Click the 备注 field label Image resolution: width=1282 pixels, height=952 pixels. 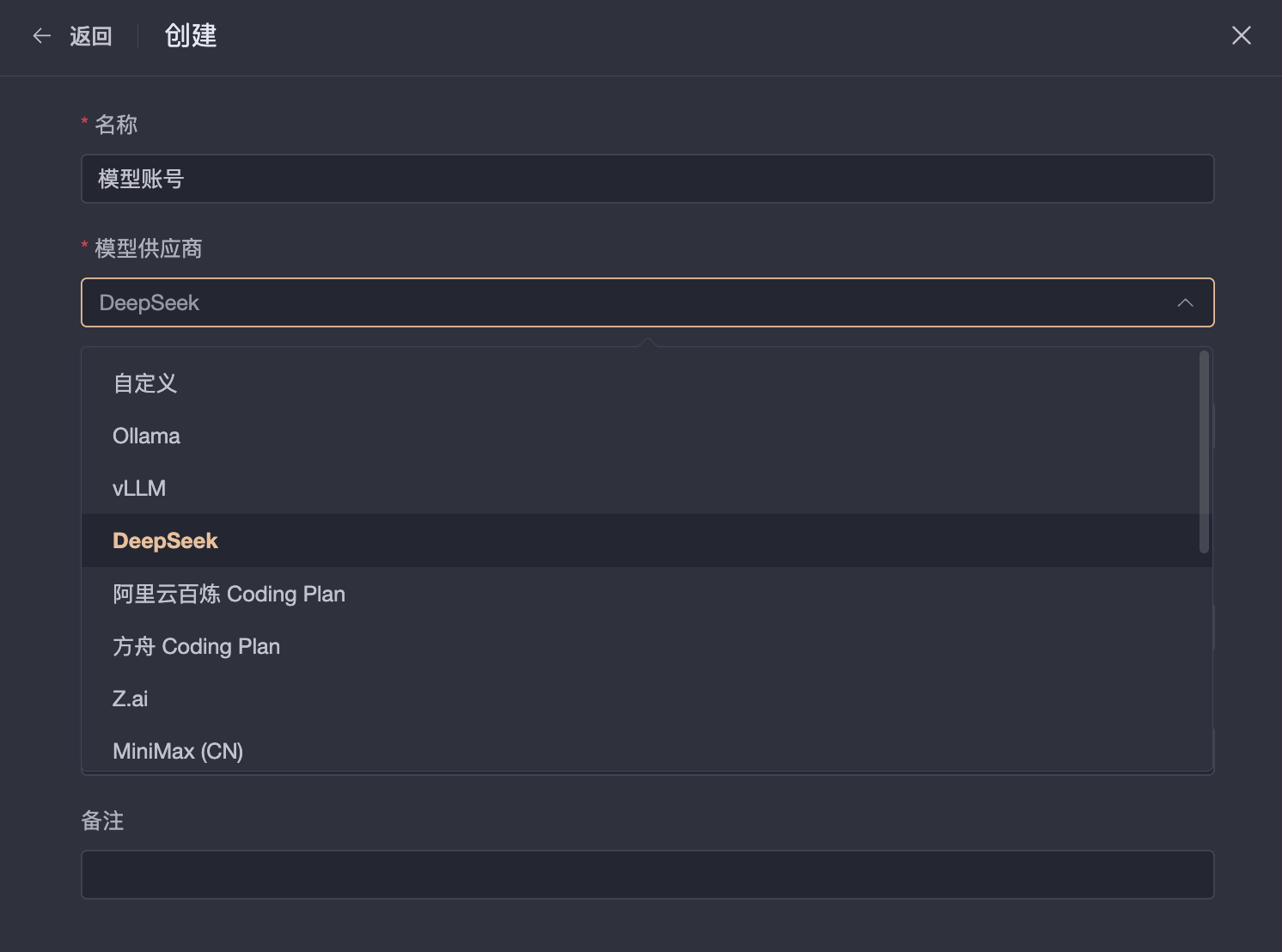(102, 821)
